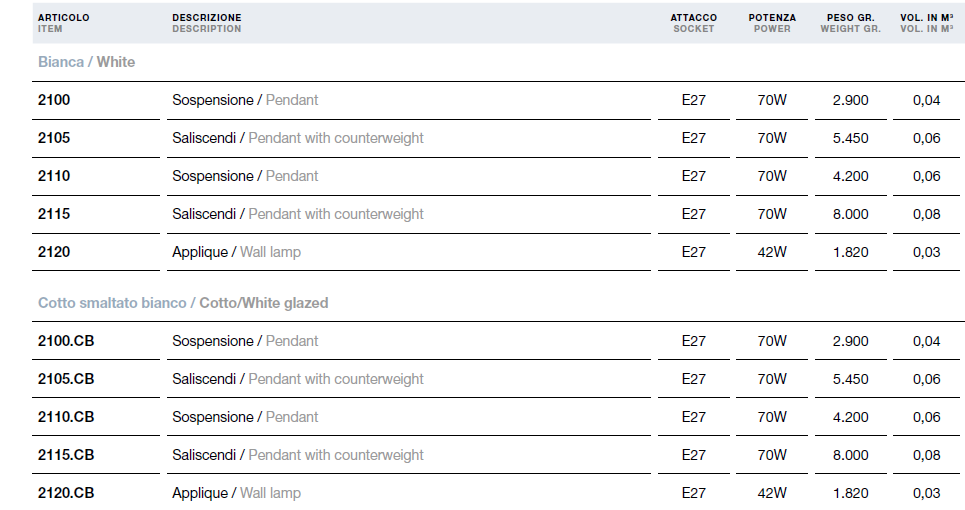Viewport: 965px width, 510px height.
Task: Click the Attacco / Socket column header
Action: coord(694,23)
